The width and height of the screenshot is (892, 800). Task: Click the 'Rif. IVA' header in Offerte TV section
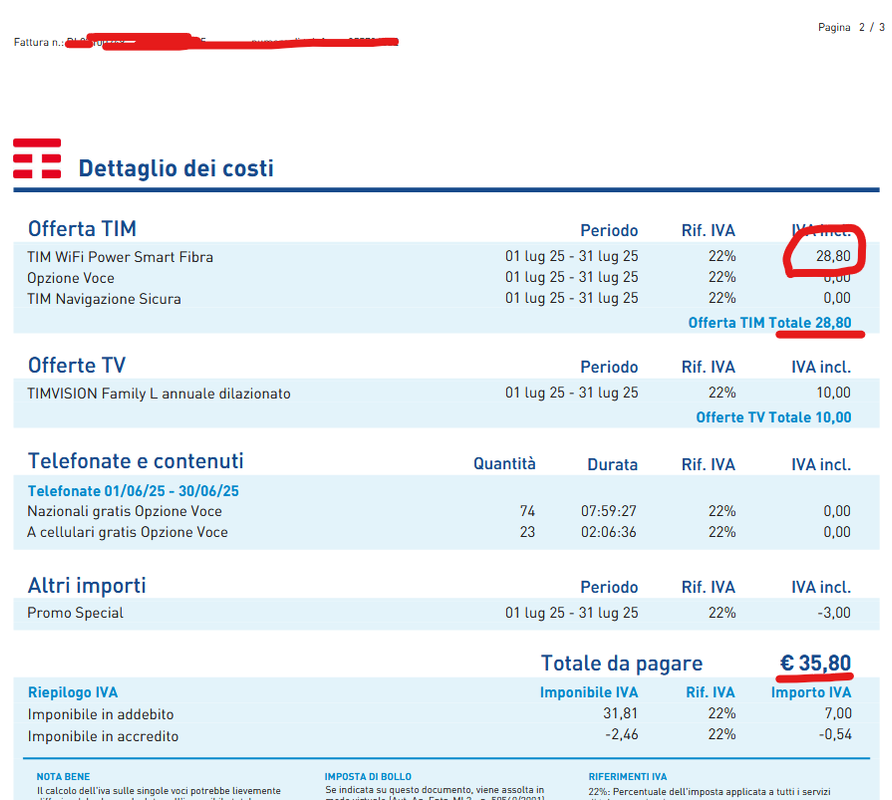[x=708, y=367]
